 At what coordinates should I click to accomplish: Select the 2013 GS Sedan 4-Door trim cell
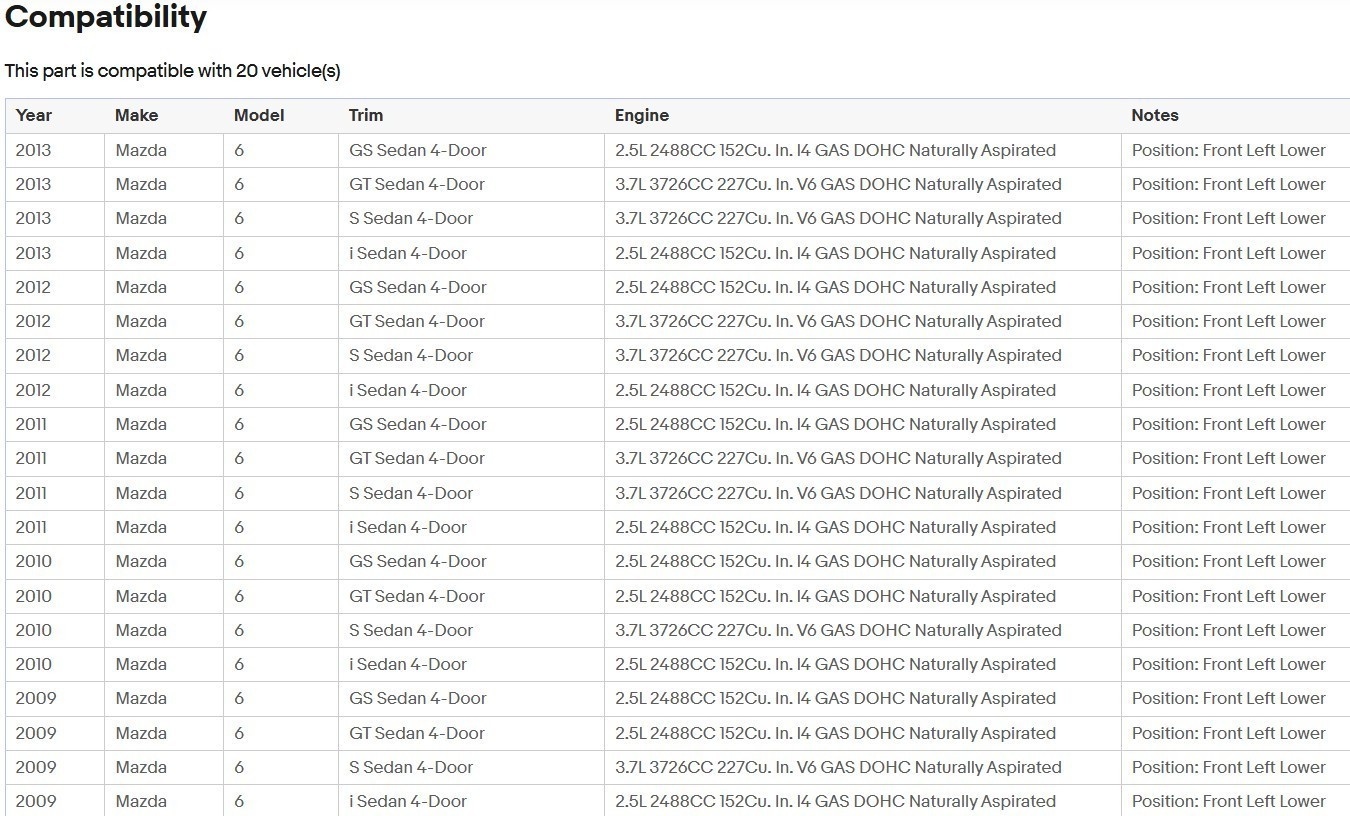click(418, 150)
